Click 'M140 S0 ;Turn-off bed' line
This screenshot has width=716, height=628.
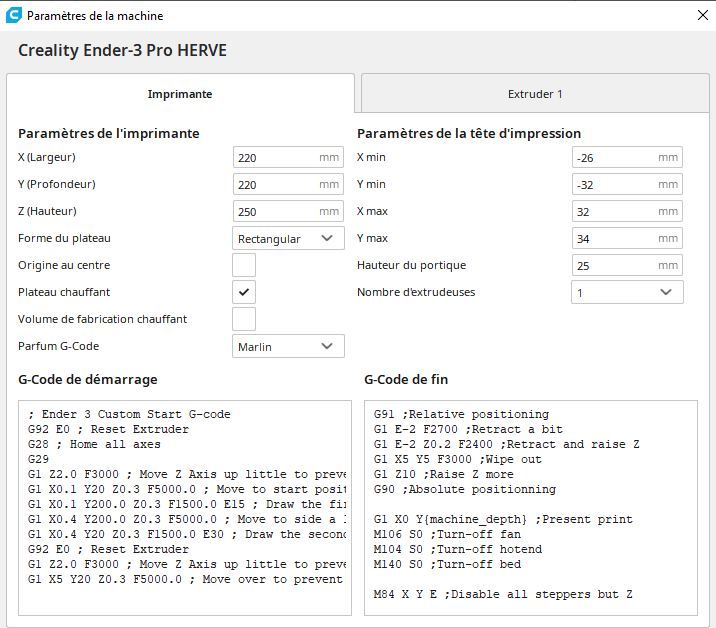point(447,564)
